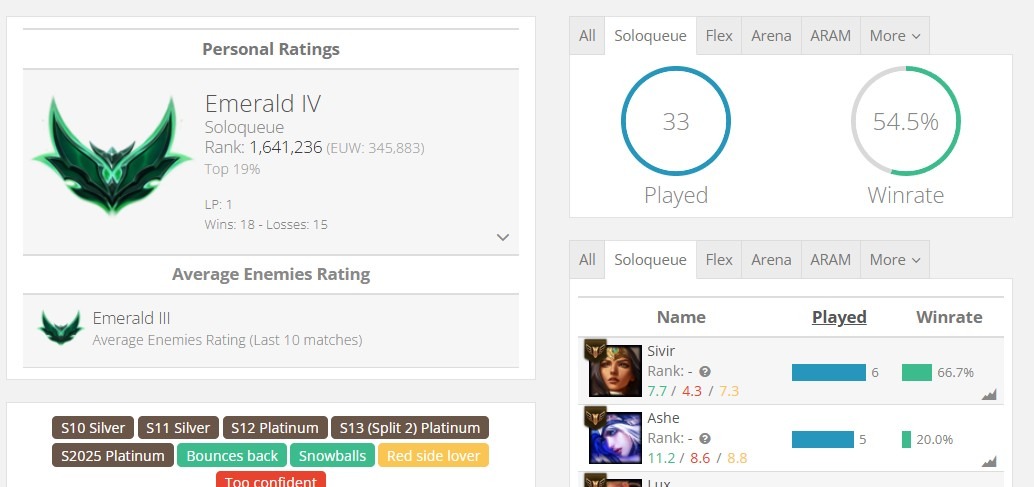
Task: Click the EUW: 345,883 regional rank
Action: coord(375,148)
